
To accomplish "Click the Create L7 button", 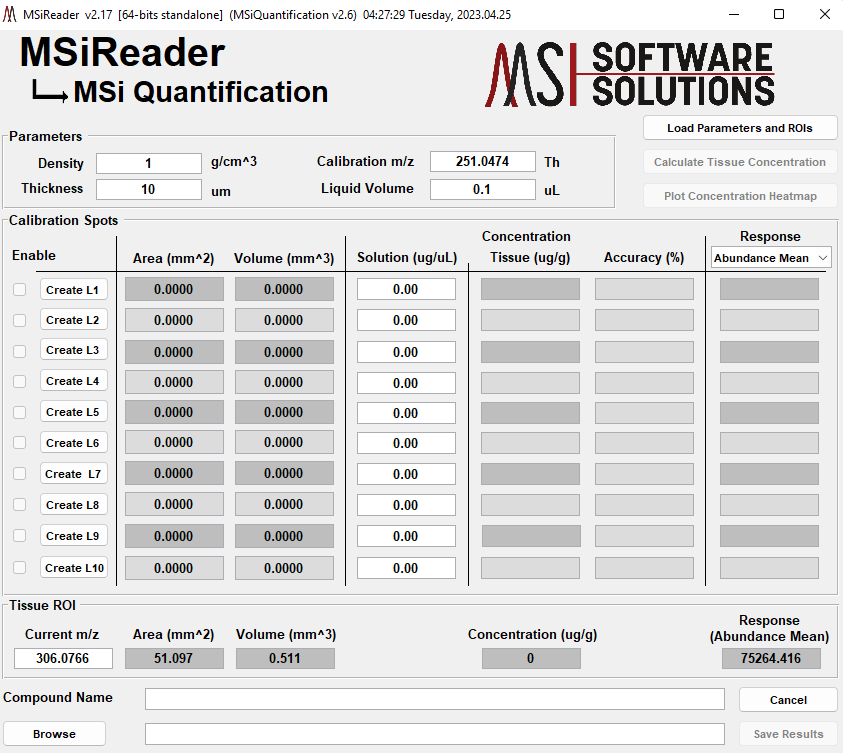I will tap(74, 474).
